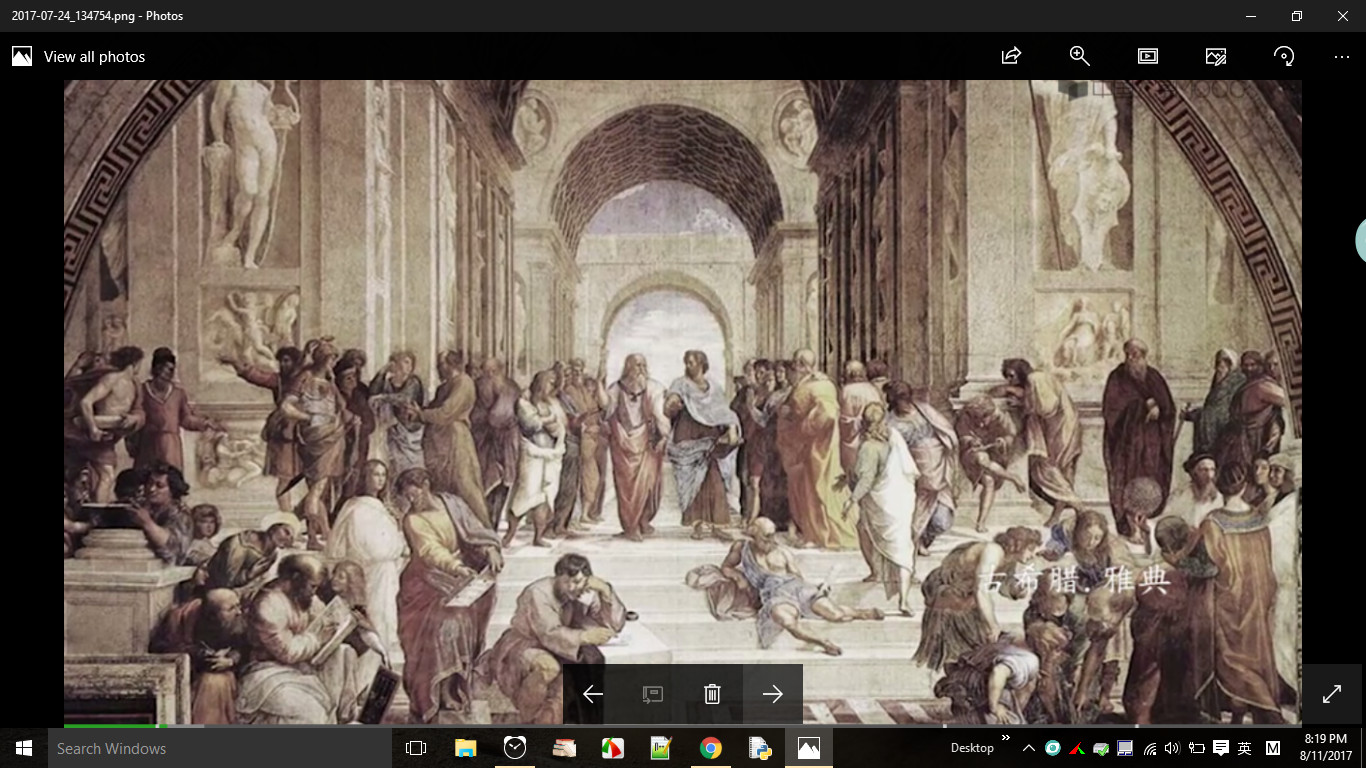Viewport: 1366px width, 768px height.
Task: Open the Action Center notifications
Action: [x=1220, y=748]
